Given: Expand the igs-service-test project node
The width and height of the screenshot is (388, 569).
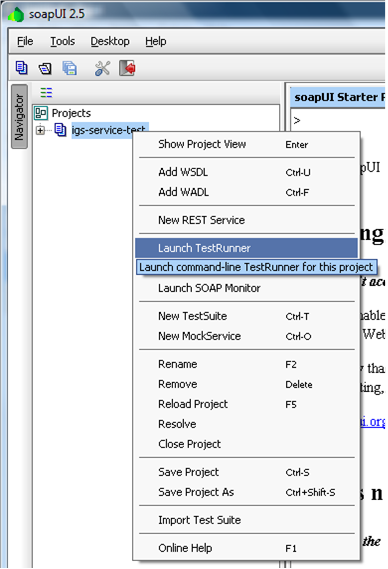Looking at the screenshot, I should pos(40,130).
